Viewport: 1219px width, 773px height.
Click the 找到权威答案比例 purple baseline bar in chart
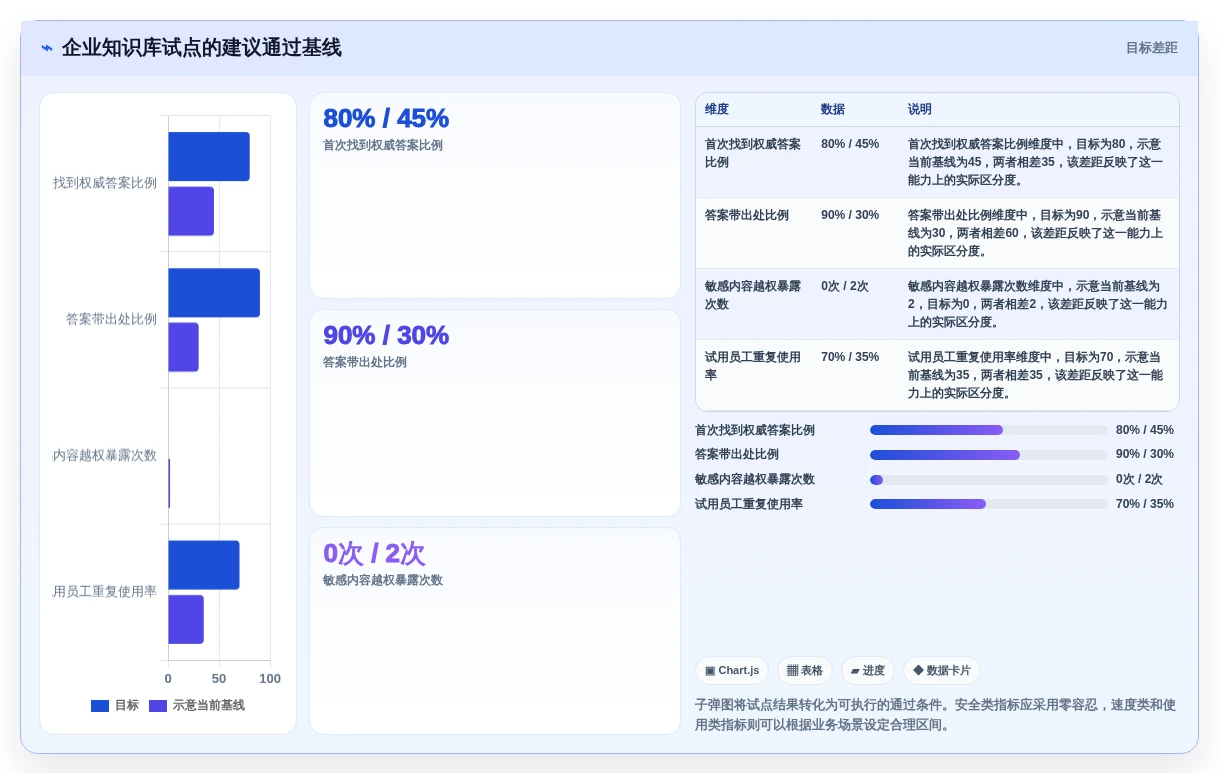pyautogui.click(x=191, y=211)
